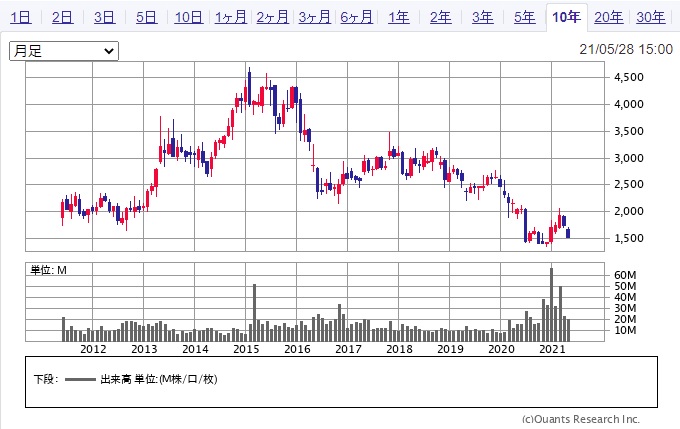Click the 20M volume axis label
Viewport: 680px width, 429px height.
point(625,319)
